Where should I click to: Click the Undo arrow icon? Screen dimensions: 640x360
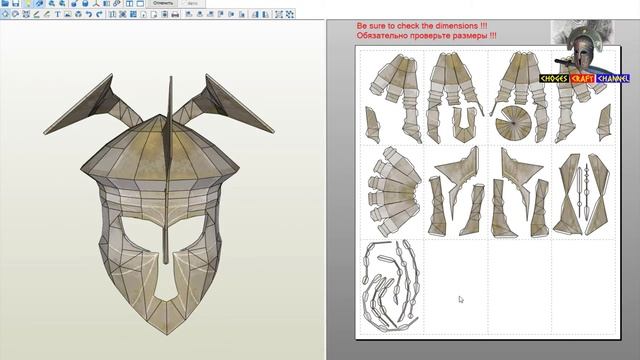(x=89, y=14)
